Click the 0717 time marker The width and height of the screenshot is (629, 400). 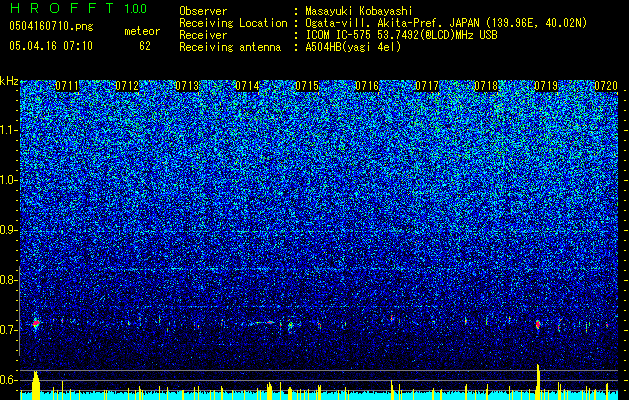pyautogui.click(x=426, y=86)
